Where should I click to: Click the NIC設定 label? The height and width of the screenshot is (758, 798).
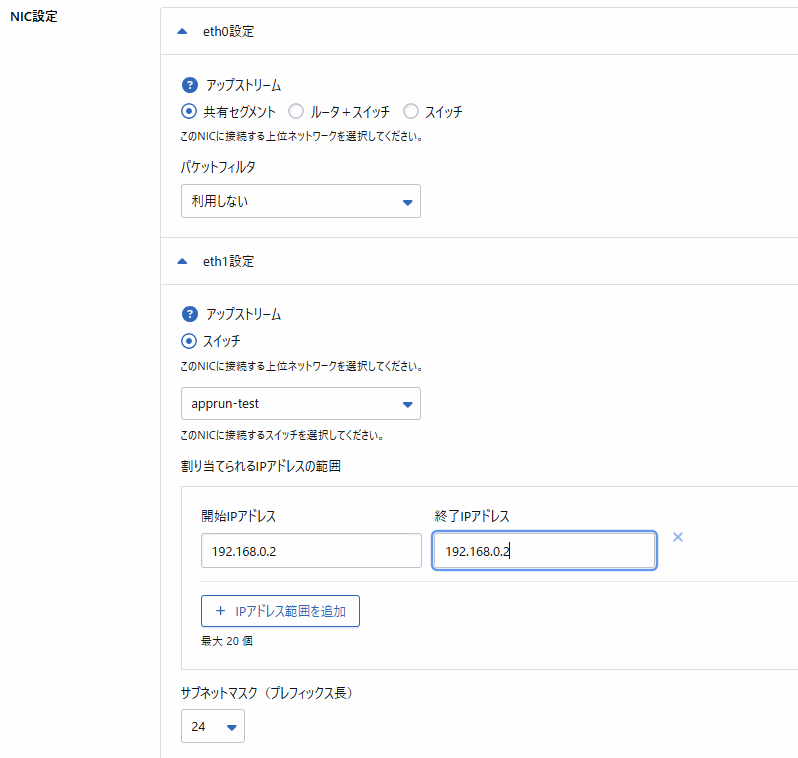(x=34, y=16)
